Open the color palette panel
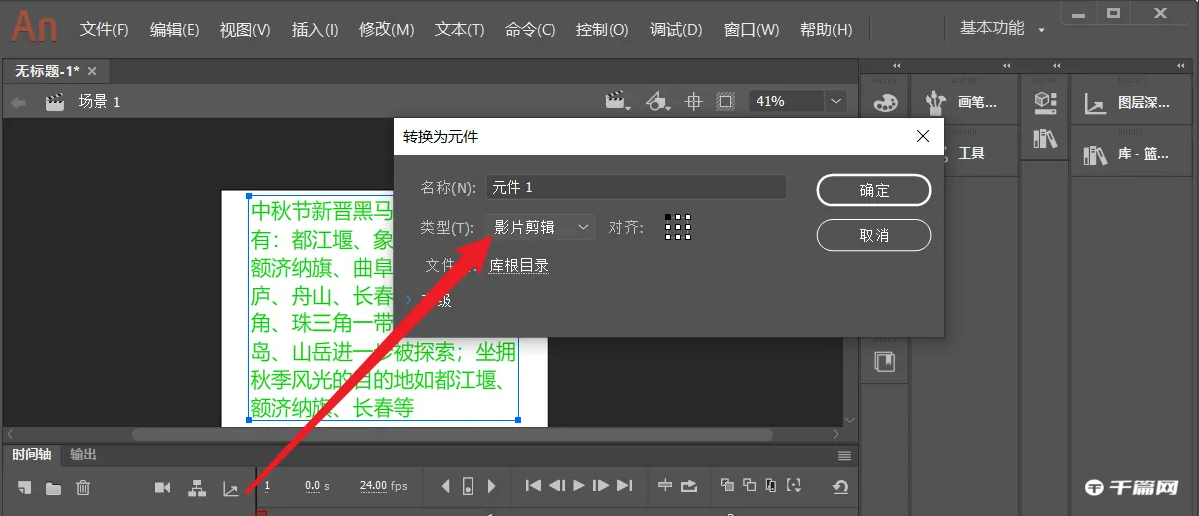 point(885,101)
